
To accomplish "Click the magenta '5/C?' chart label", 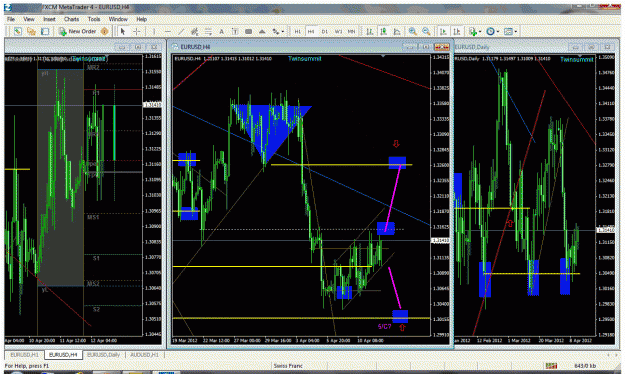I will click(385, 327).
